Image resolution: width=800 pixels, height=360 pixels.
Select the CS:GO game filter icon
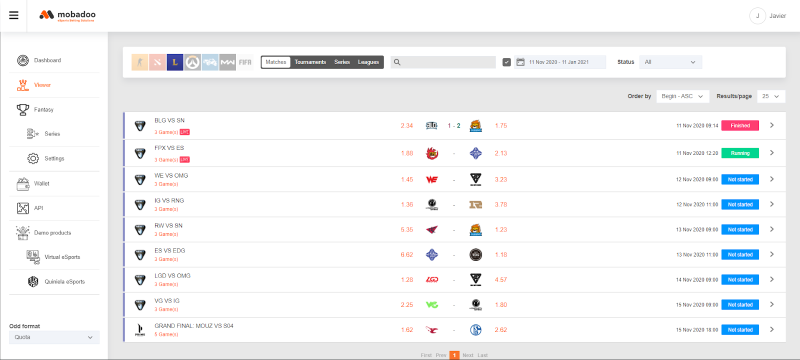[140, 62]
